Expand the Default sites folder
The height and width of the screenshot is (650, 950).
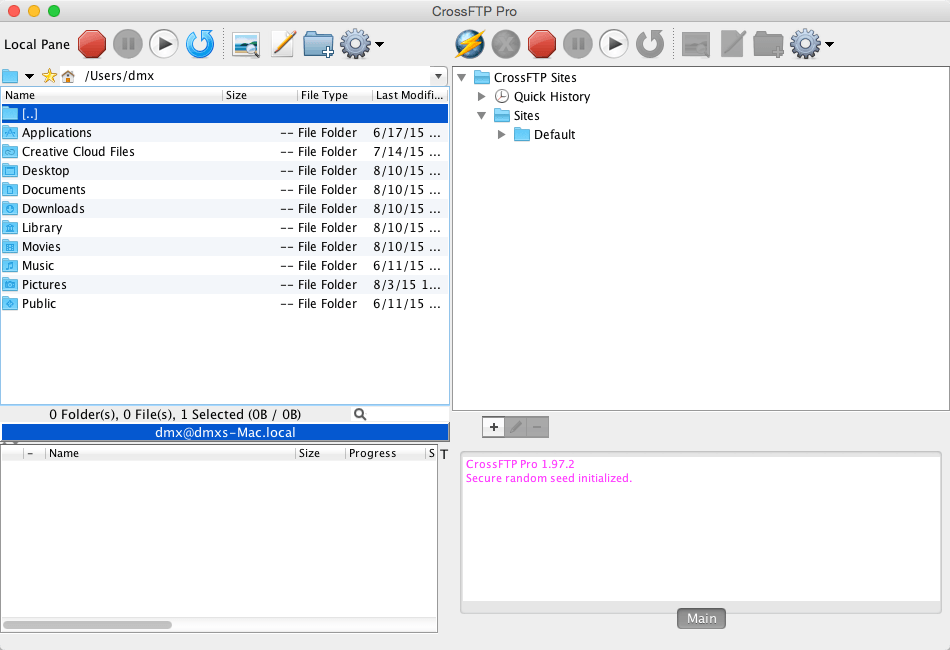502,135
